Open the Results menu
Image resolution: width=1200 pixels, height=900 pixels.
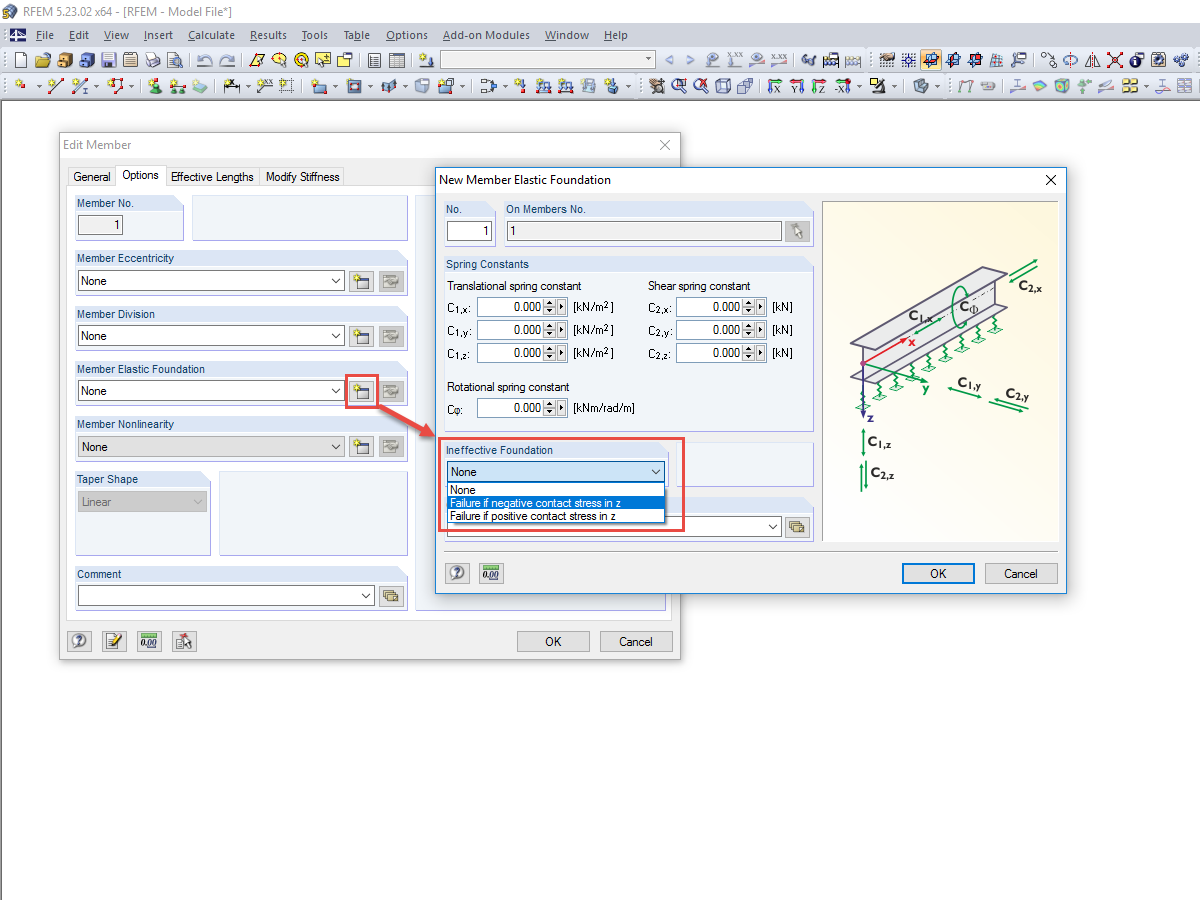tap(268, 35)
